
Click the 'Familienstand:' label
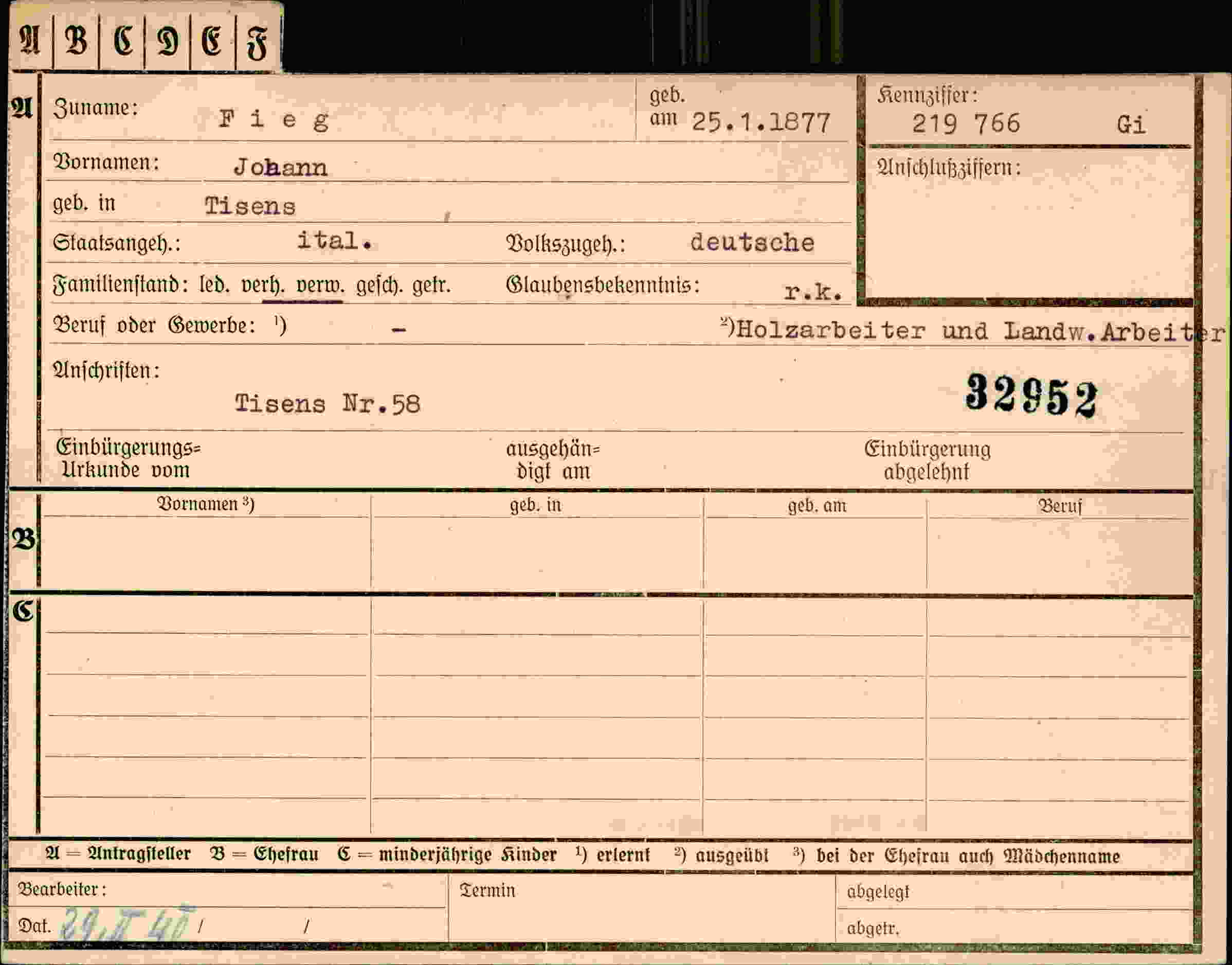click(x=120, y=284)
